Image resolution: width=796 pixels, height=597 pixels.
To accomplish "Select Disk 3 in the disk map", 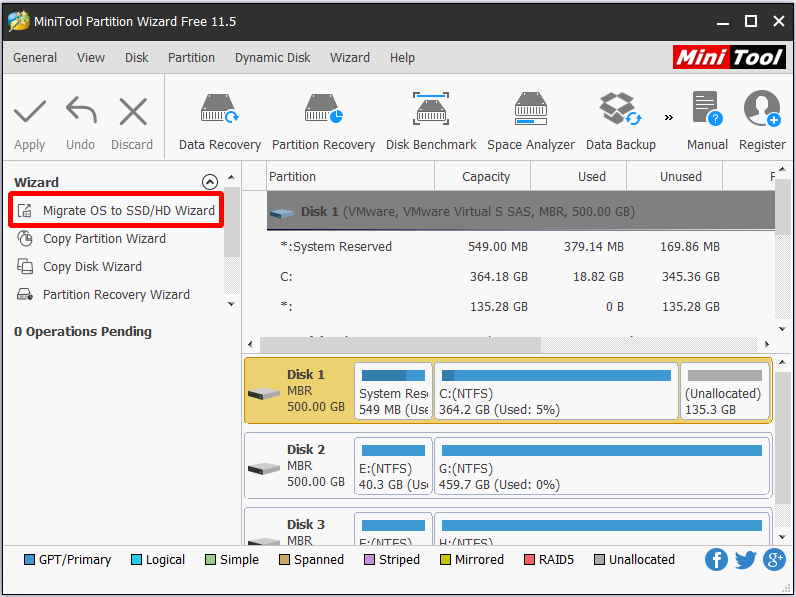I will (298, 528).
